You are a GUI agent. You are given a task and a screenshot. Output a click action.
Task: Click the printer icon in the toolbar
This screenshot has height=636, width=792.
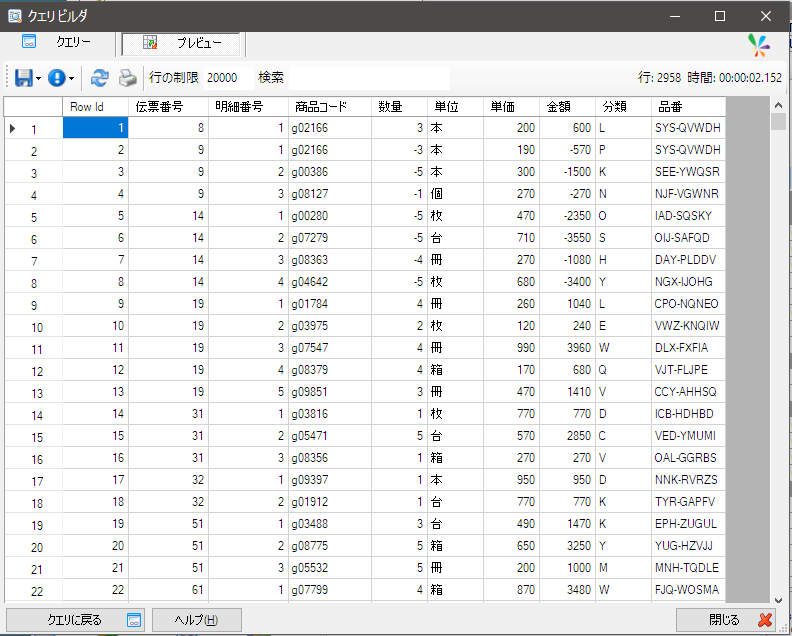(x=127, y=78)
